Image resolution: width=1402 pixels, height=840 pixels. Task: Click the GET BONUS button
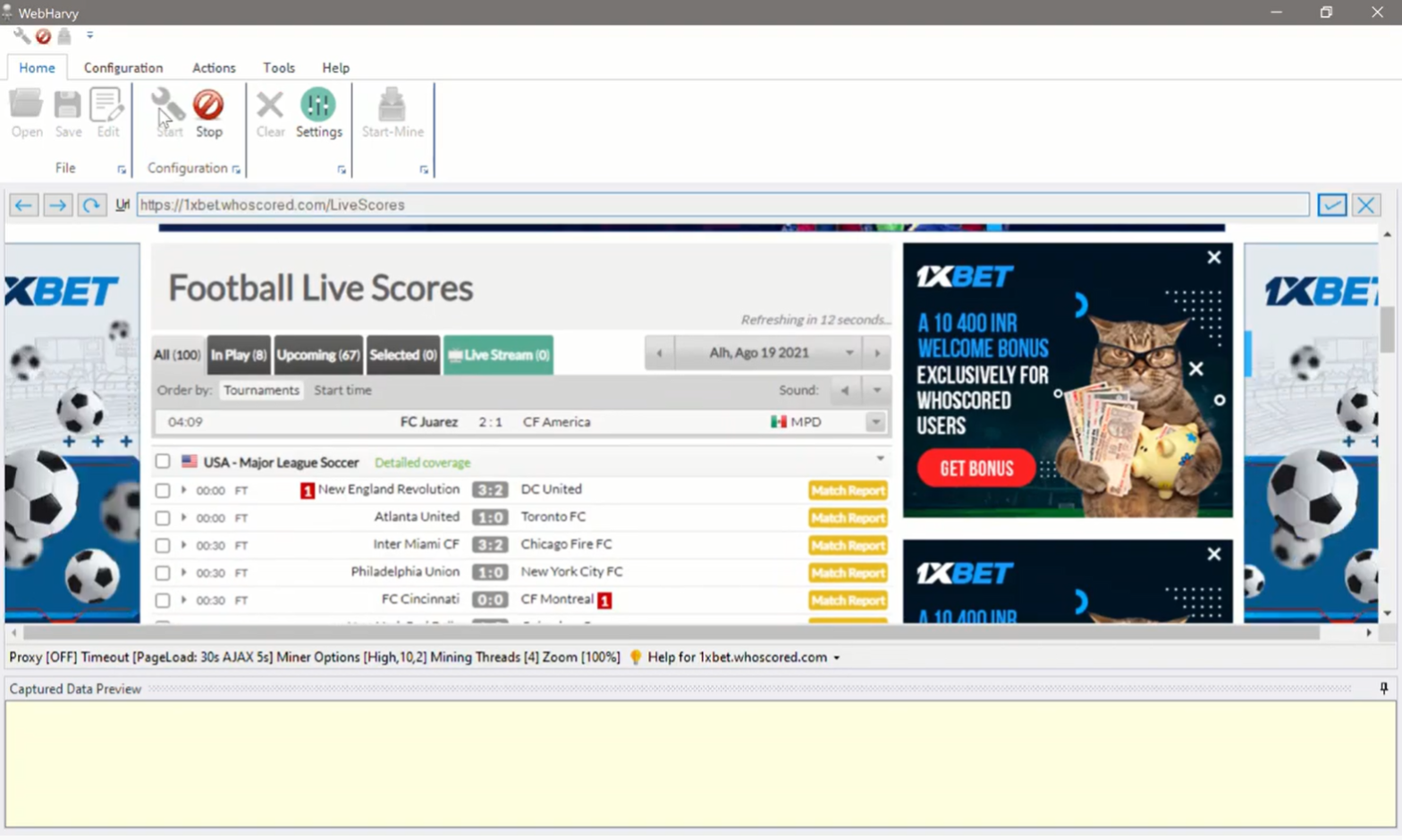(x=975, y=468)
